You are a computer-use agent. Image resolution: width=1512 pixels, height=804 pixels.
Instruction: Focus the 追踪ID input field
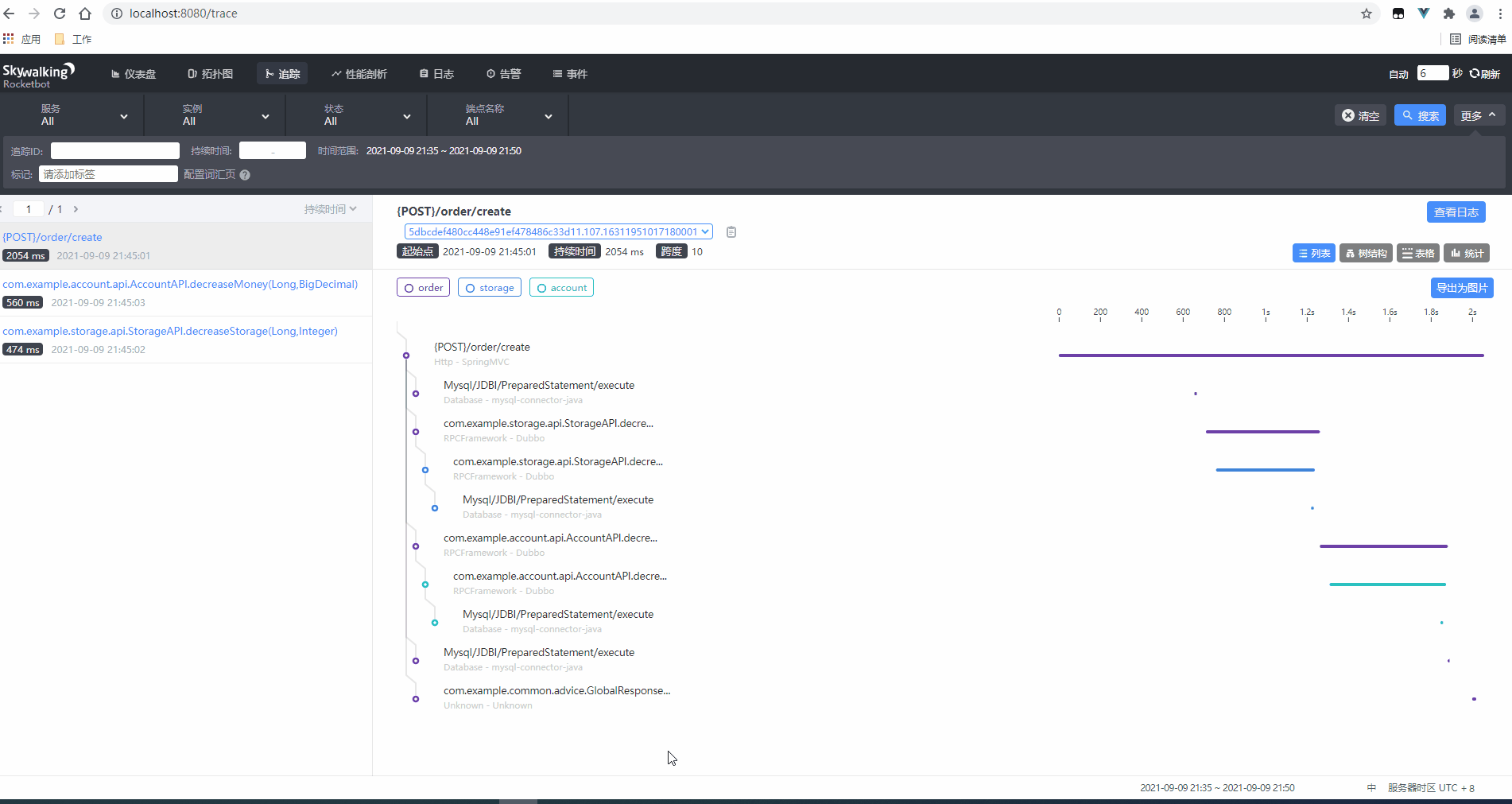[115, 151]
